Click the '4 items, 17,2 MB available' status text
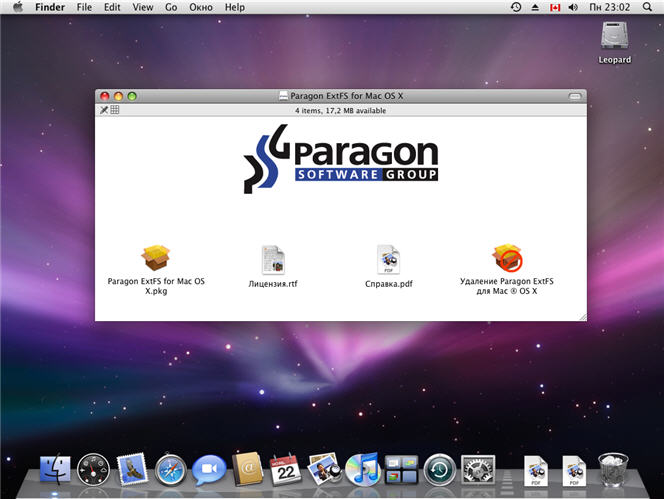664x499 pixels. (x=340, y=111)
